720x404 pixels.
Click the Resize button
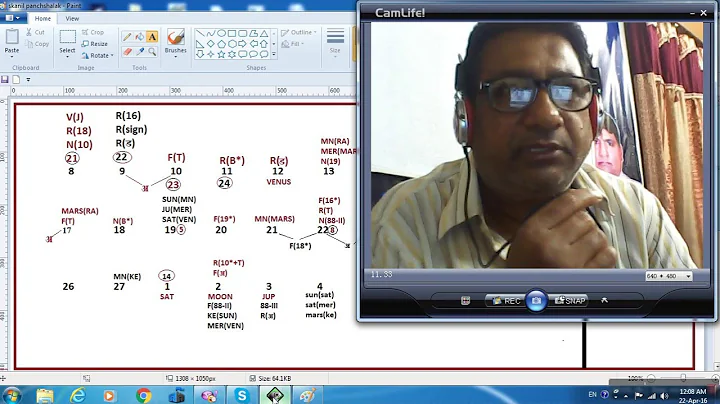coord(95,44)
